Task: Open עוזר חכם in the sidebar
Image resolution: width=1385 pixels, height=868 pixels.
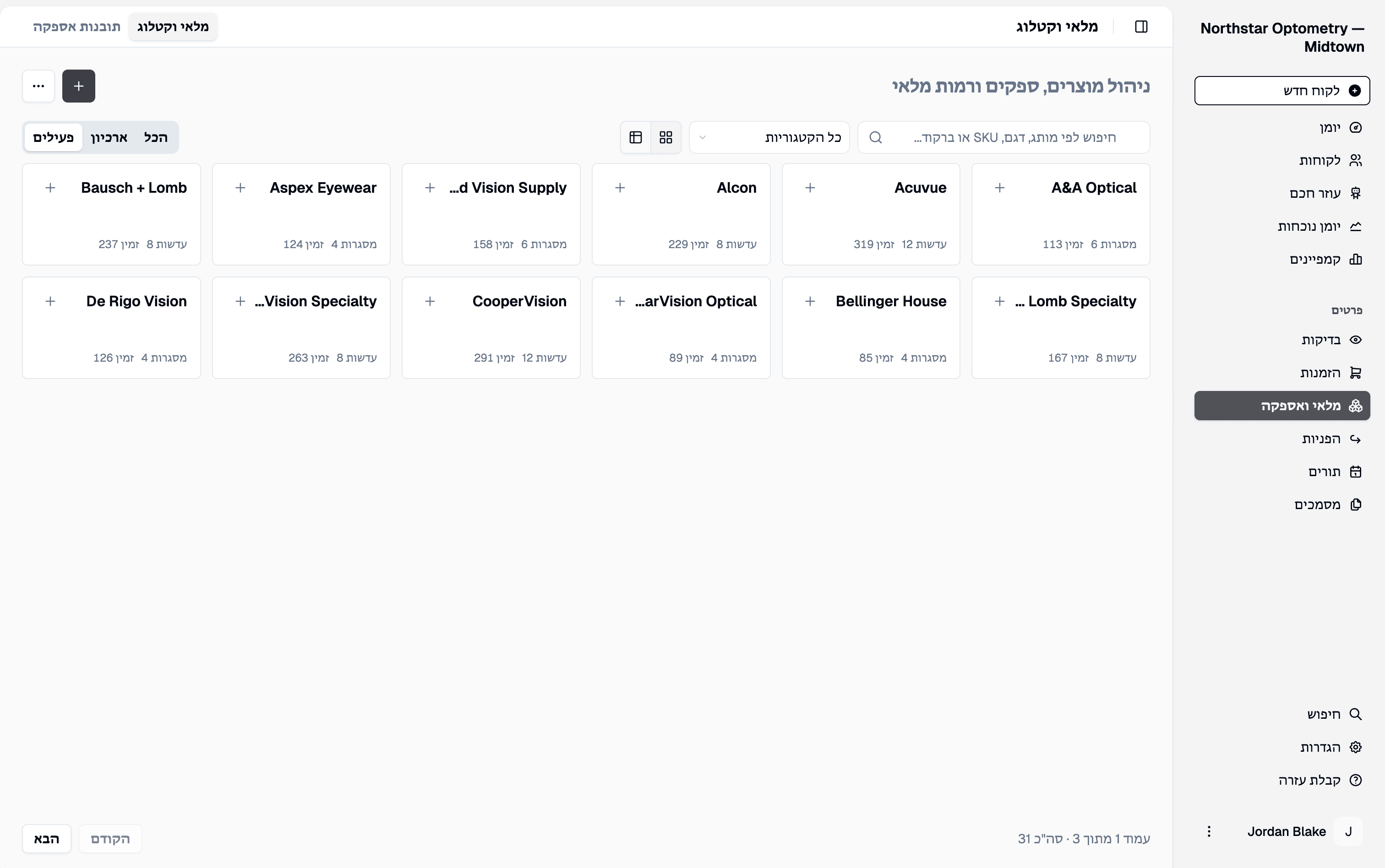Action: pyautogui.click(x=1282, y=193)
